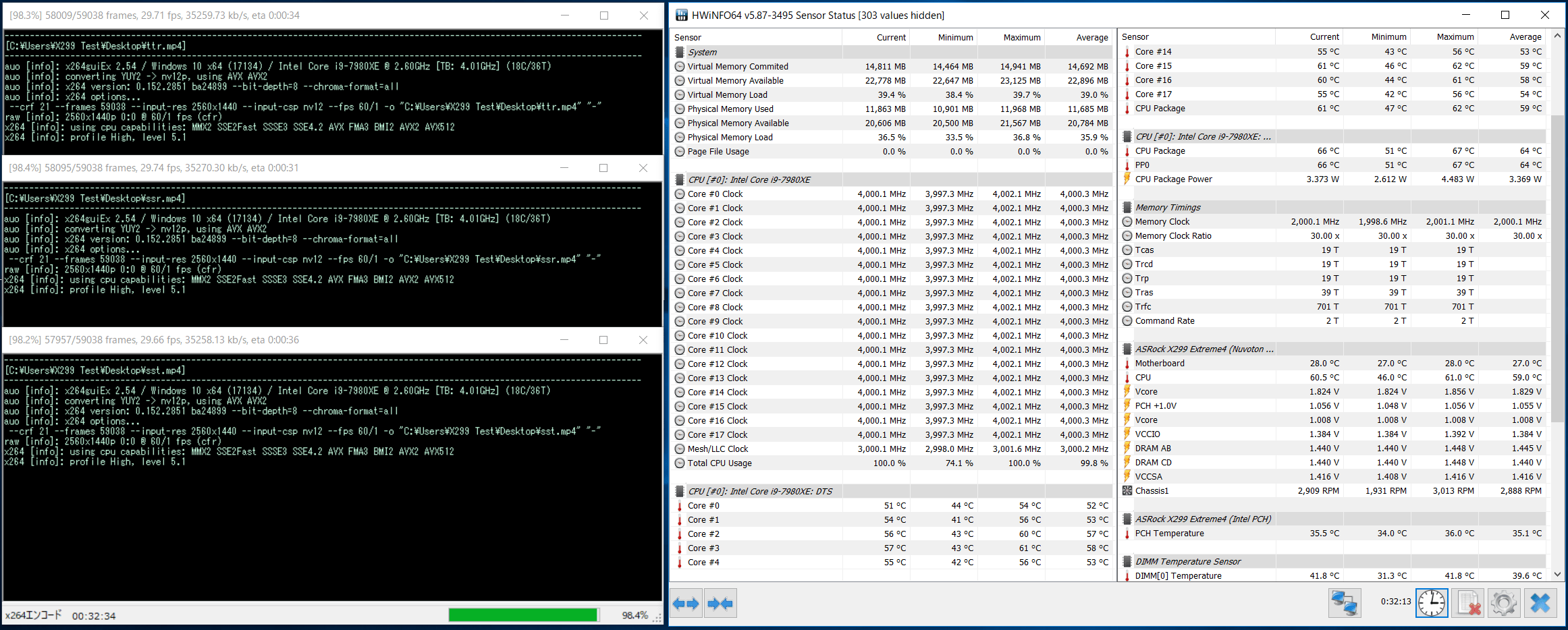Click the elapsed time 0:32:13 readout

[x=1396, y=601]
